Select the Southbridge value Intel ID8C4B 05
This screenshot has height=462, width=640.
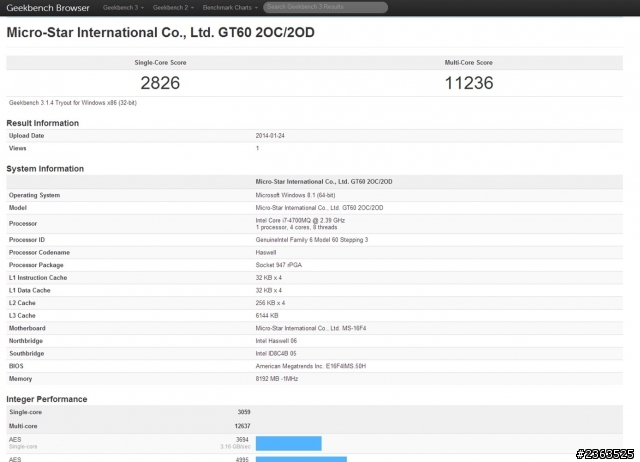pyautogui.click(x=276, y=353)
